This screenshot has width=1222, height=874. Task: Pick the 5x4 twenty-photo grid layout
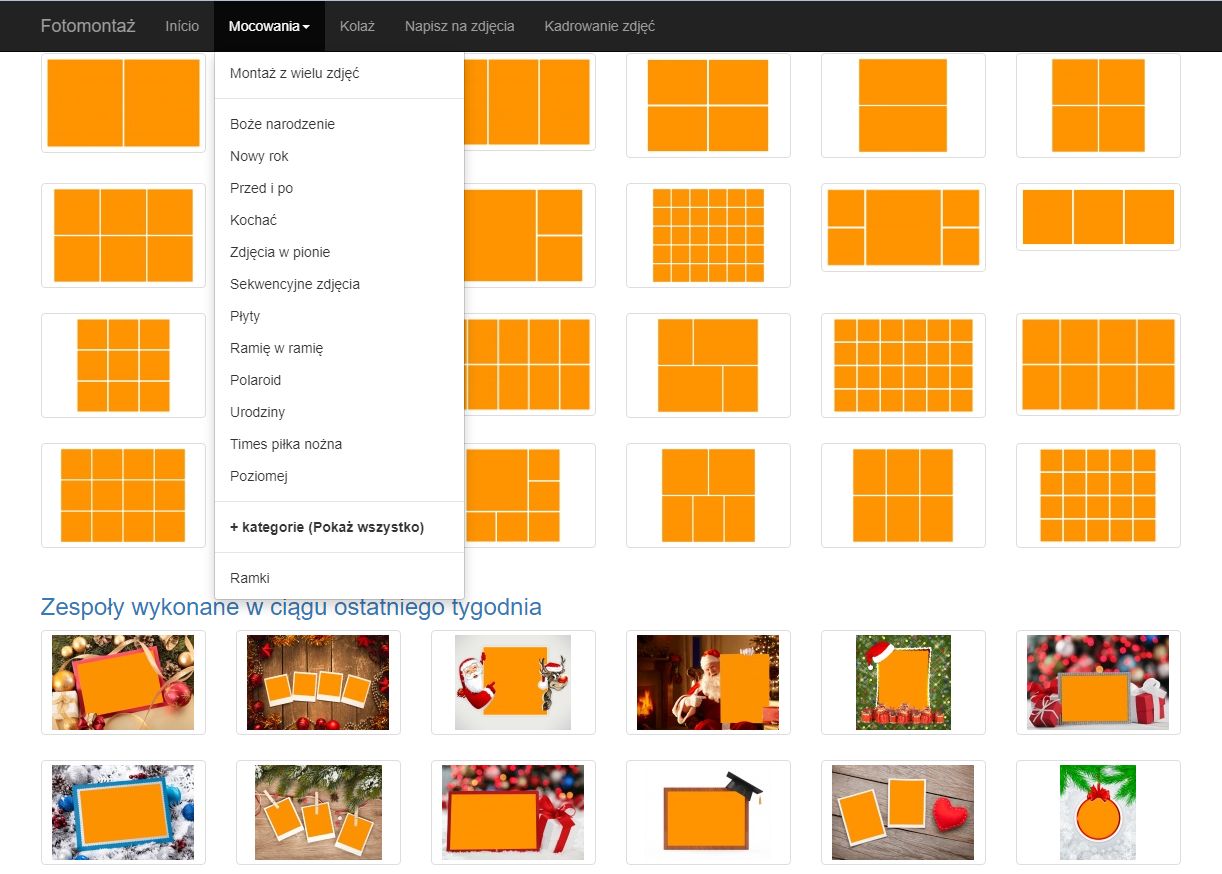[1098, 495]
